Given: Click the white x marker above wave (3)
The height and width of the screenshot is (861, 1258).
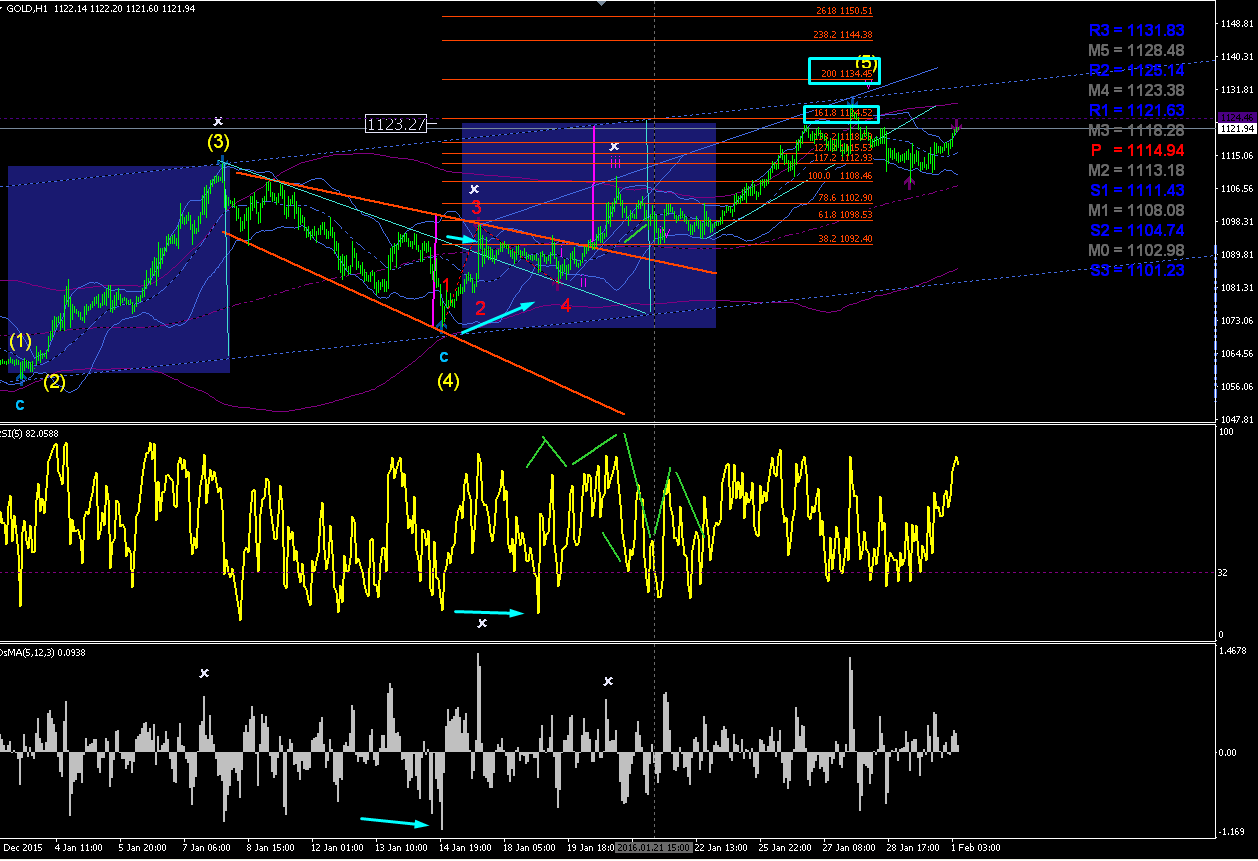Looking at the screenshot, I should (x=218, y=120).
